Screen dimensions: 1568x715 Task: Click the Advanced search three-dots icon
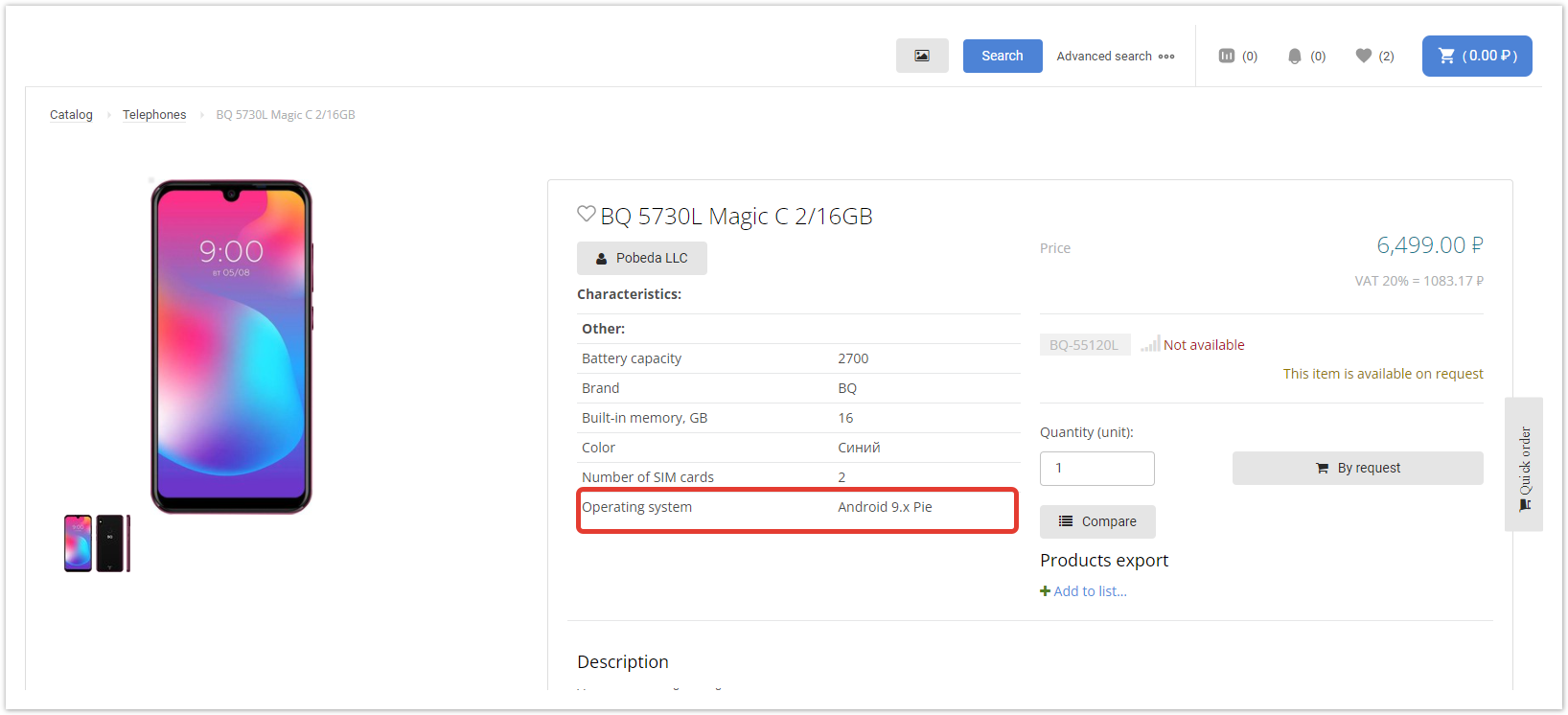click(1166, 57)
